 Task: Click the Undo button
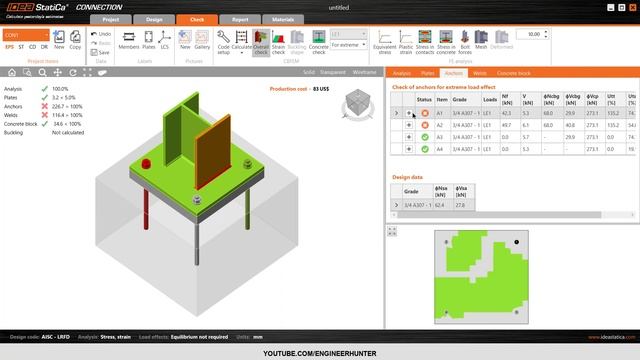(x=101, y=34)
